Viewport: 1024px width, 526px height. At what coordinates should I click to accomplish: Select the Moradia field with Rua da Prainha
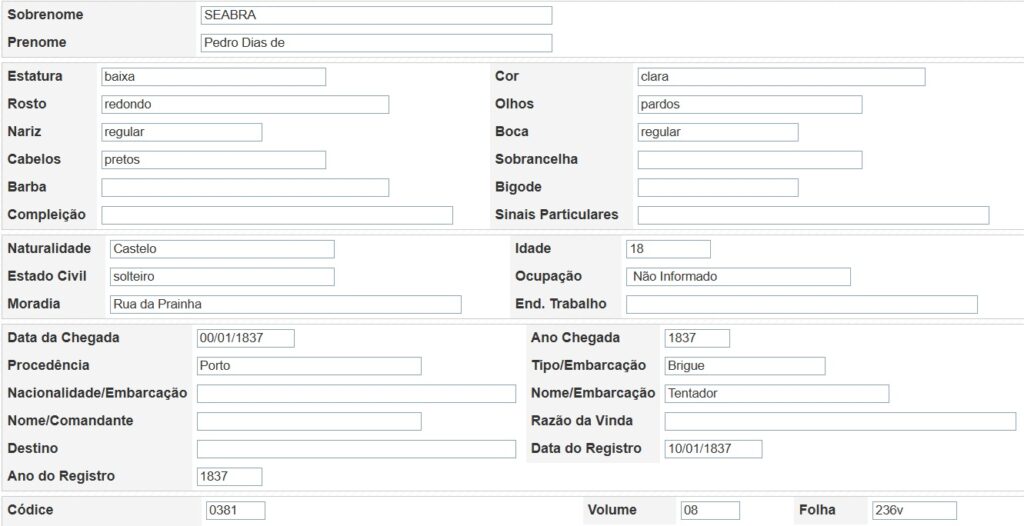285,305
